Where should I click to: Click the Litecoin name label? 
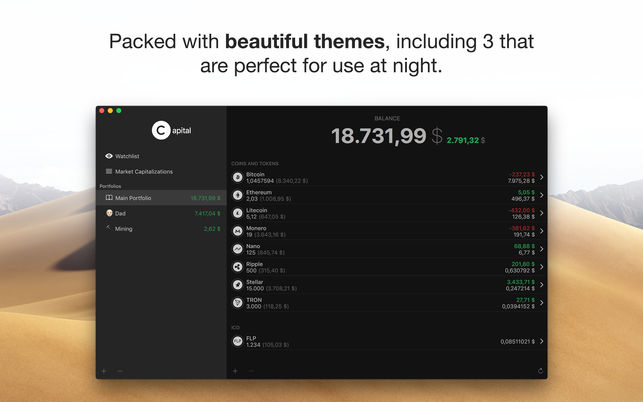[256, 210]
